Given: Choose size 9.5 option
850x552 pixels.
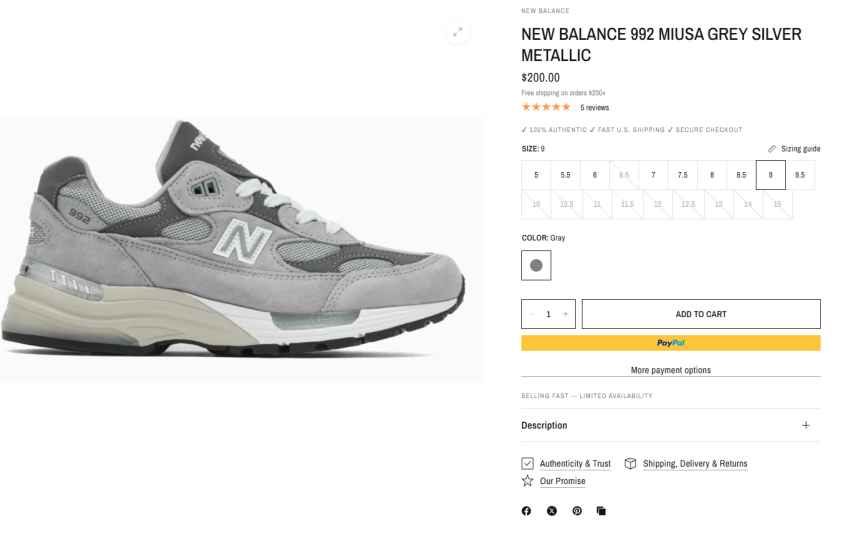Looking at the screenshot, I should pyautogui.click(x=800, y=175).
